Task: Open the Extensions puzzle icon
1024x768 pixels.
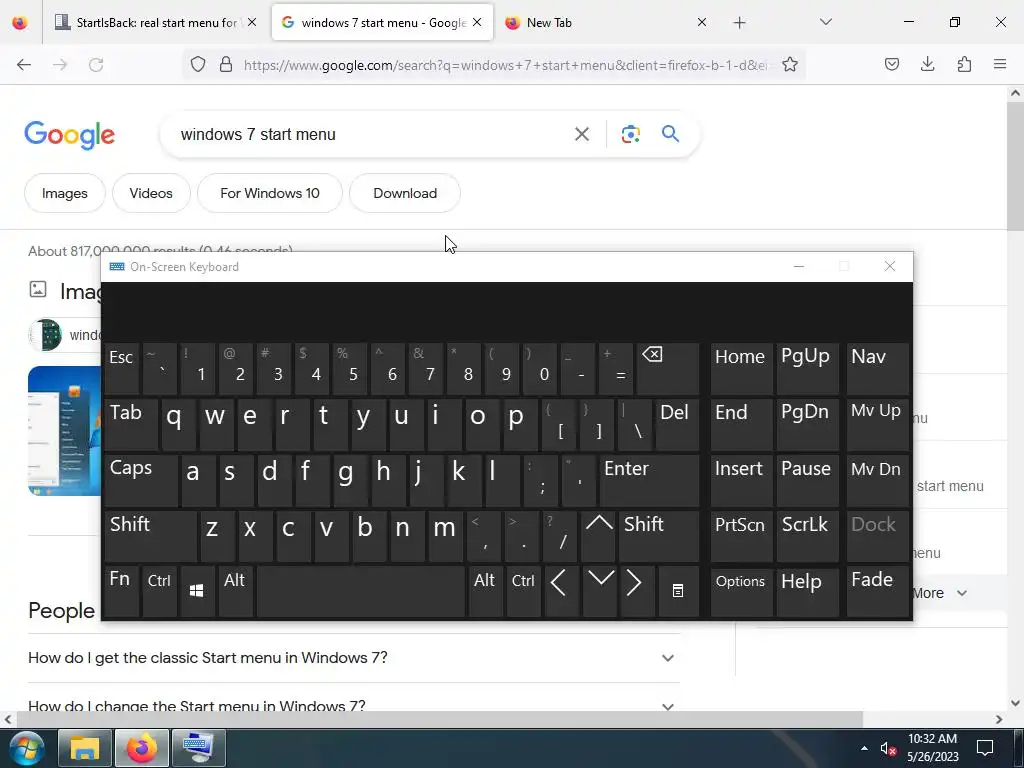Action: [964, 64]
